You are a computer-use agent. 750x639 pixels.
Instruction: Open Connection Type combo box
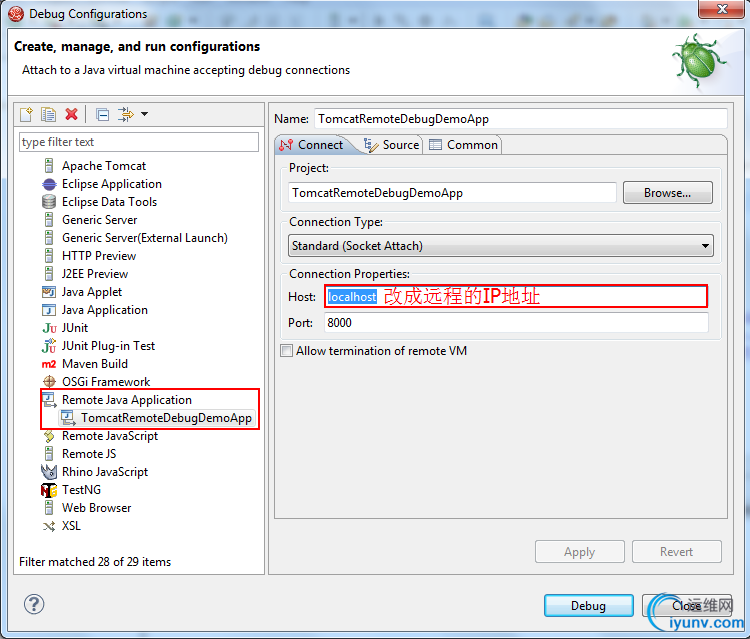pos(501,246)
